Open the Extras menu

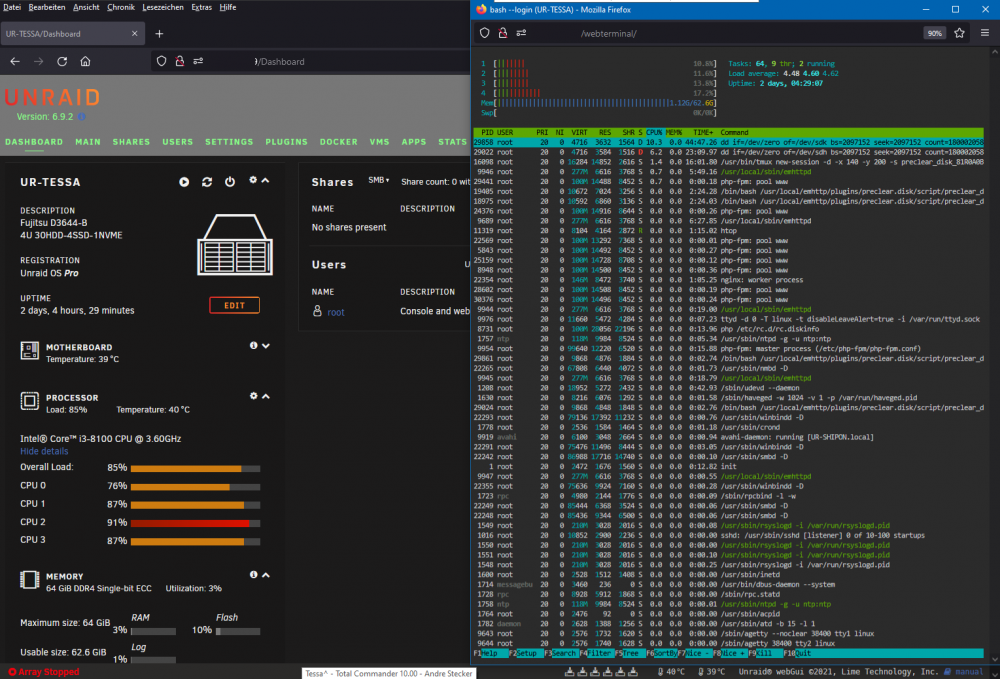click(x=202, y=7)
